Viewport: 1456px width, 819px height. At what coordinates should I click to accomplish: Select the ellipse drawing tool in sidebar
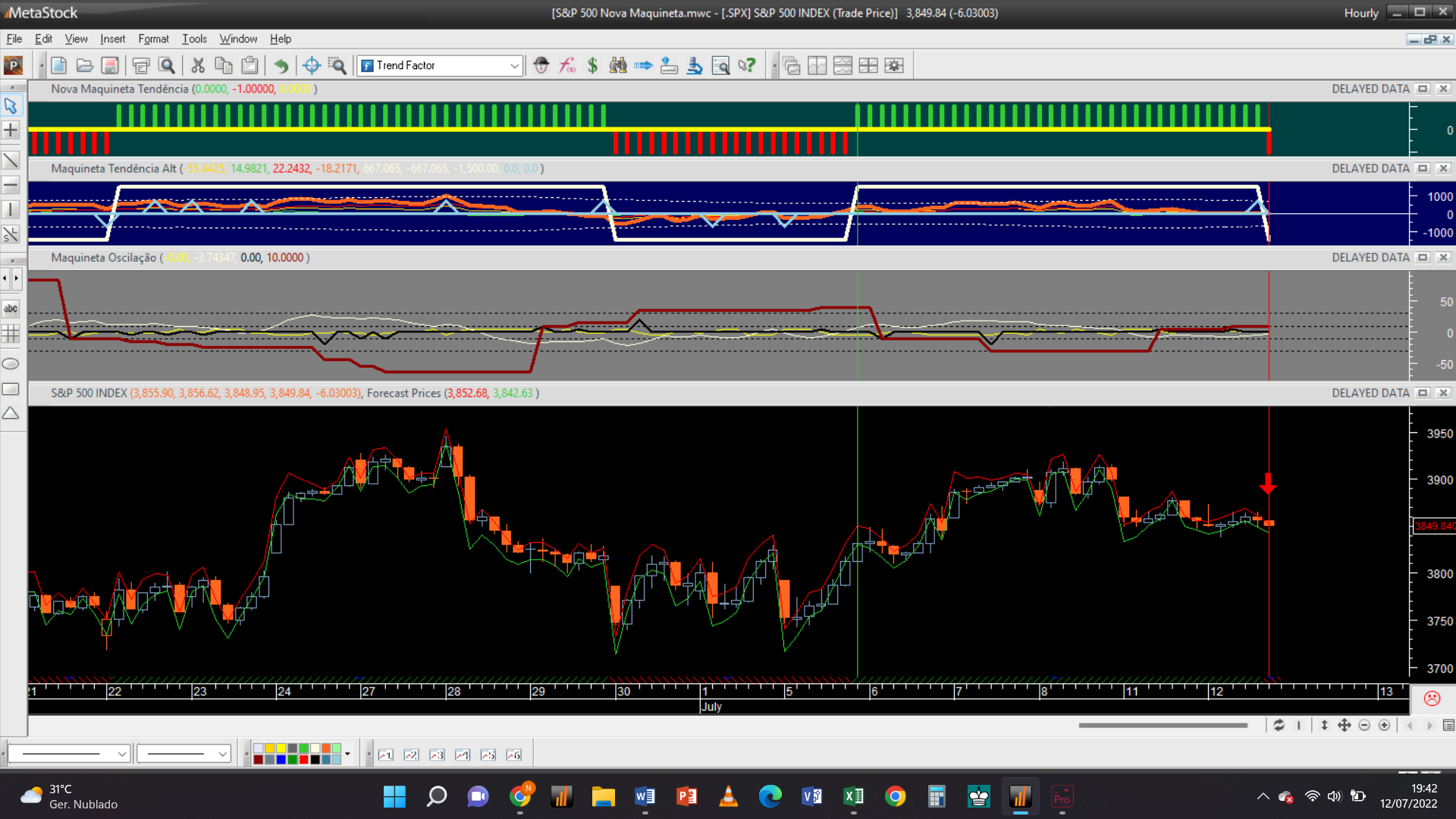tap(11, 364)
